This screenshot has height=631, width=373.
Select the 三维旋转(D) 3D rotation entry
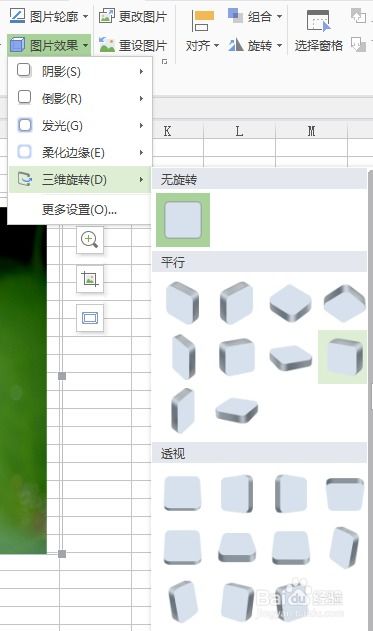click(80, 179)
